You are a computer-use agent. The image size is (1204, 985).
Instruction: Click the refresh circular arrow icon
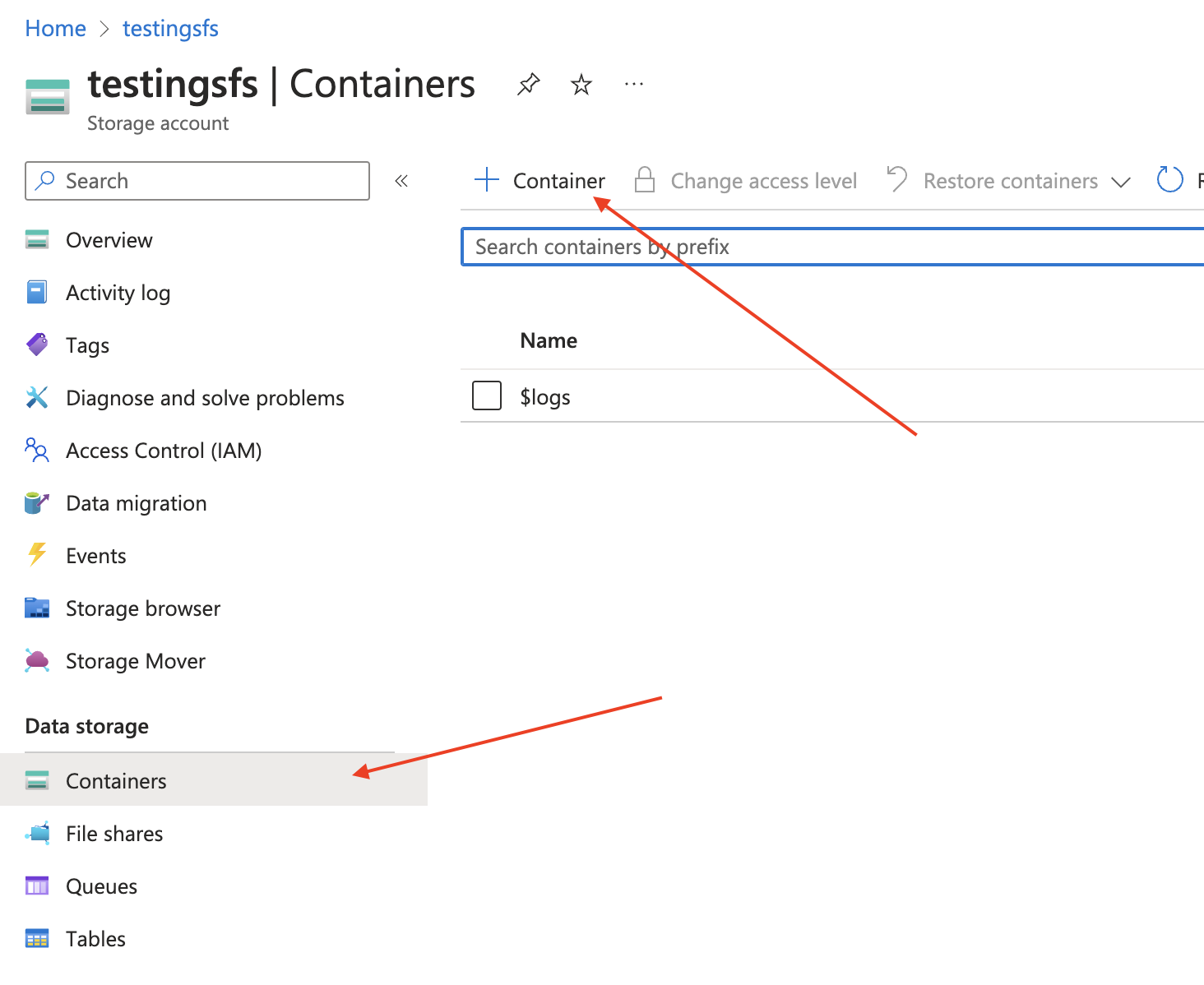tap(1169, 179)
